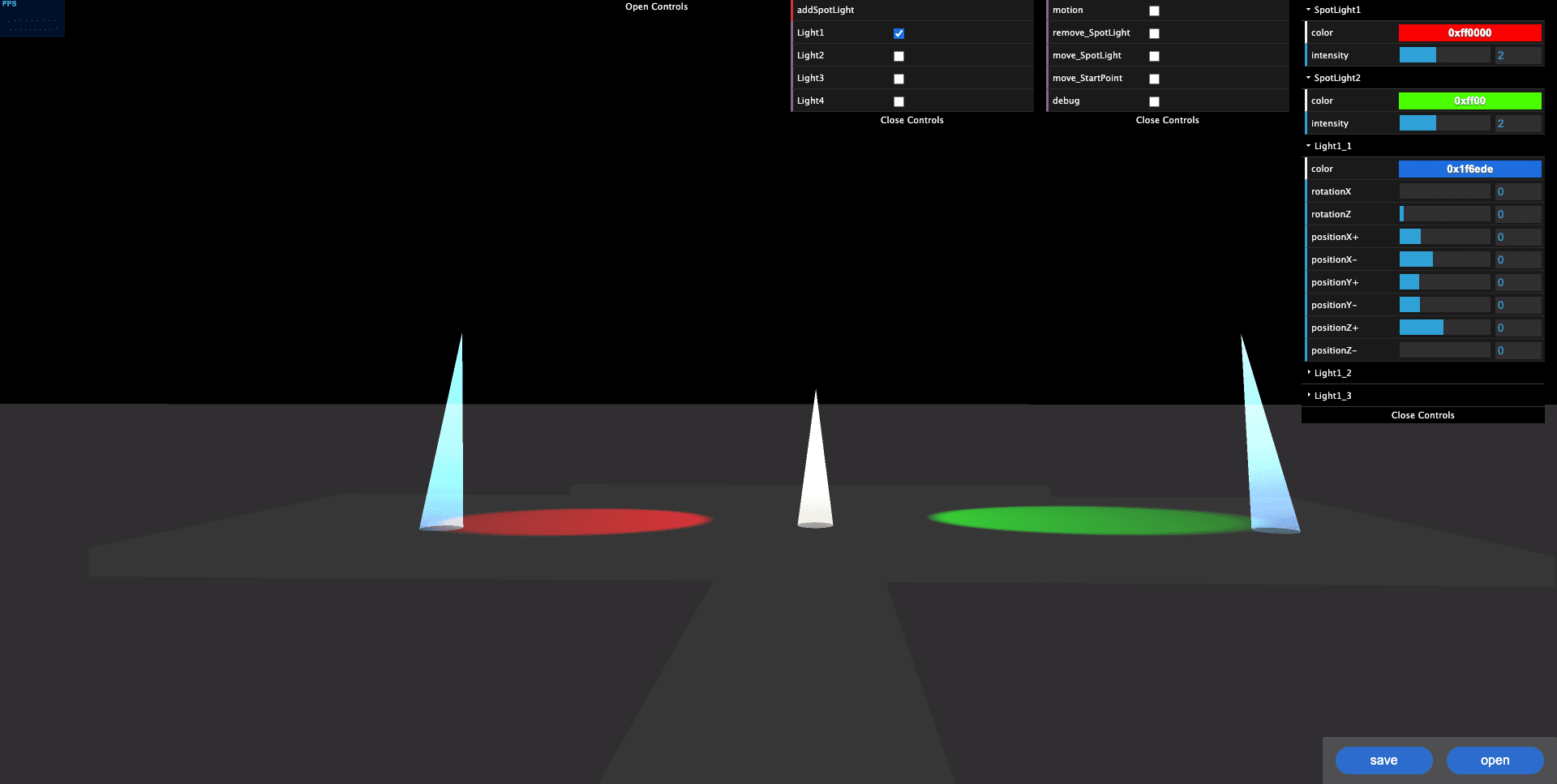Screen dimensions: 1557x784
Task: Toggle the debug checkbox on
Action: coord(1154,101)
